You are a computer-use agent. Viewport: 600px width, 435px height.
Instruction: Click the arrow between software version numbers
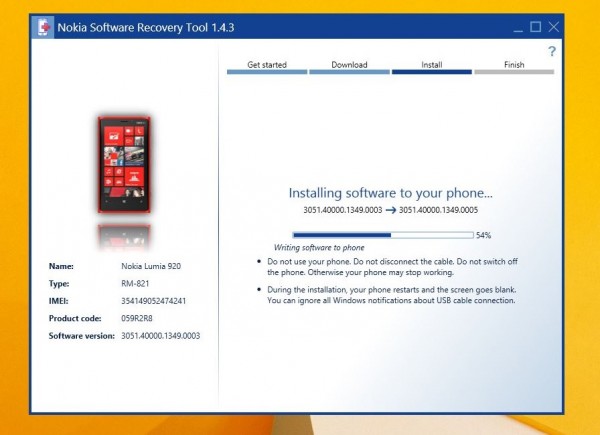[x=390, y=210]
